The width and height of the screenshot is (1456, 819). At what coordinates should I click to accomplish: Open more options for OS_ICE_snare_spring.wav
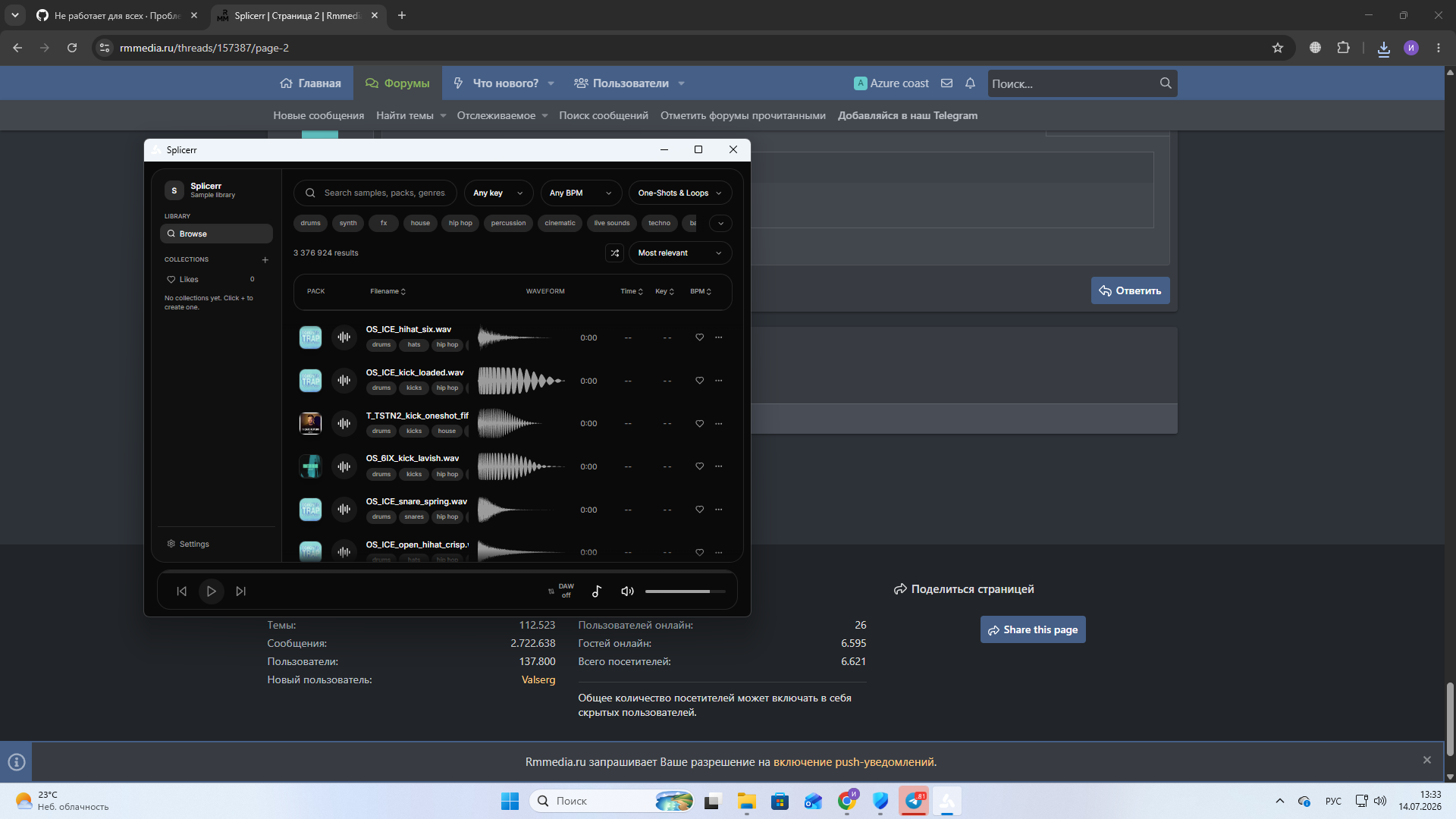[719, 510]
